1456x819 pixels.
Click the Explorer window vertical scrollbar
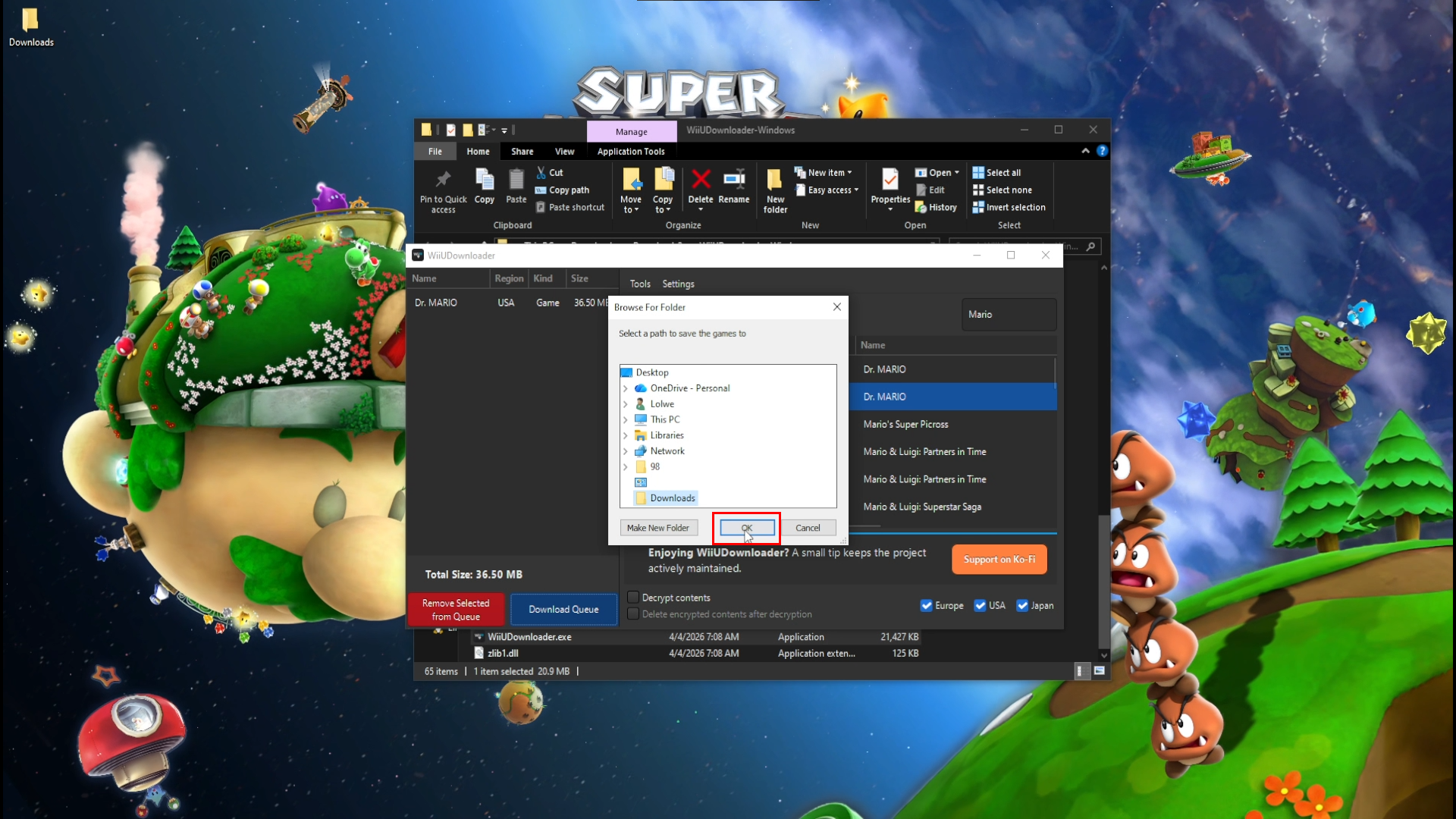point(1104,584)
